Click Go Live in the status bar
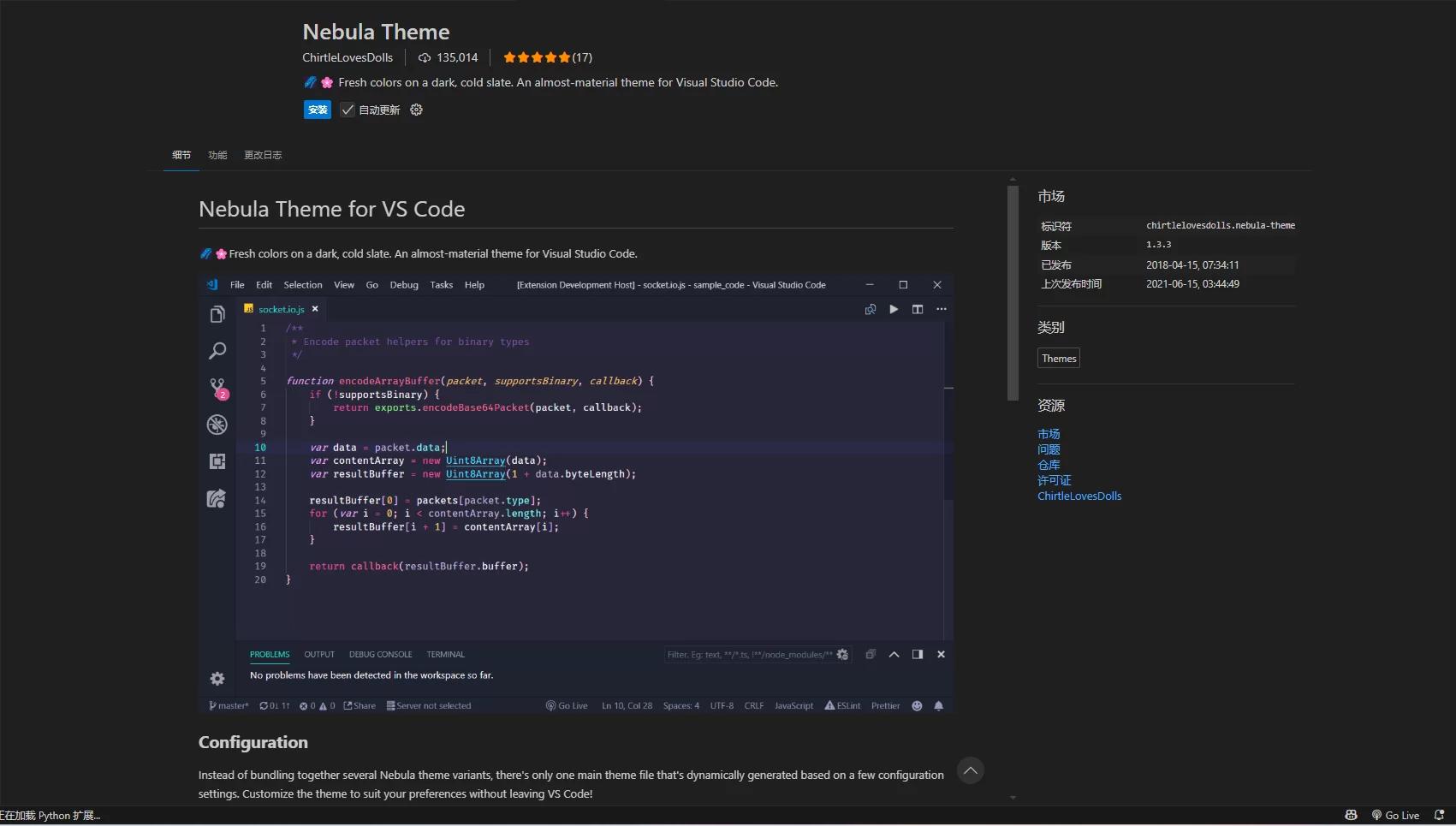This screenshot has height=826, width=1456. pyautogui.click(x=1395, y=816)
